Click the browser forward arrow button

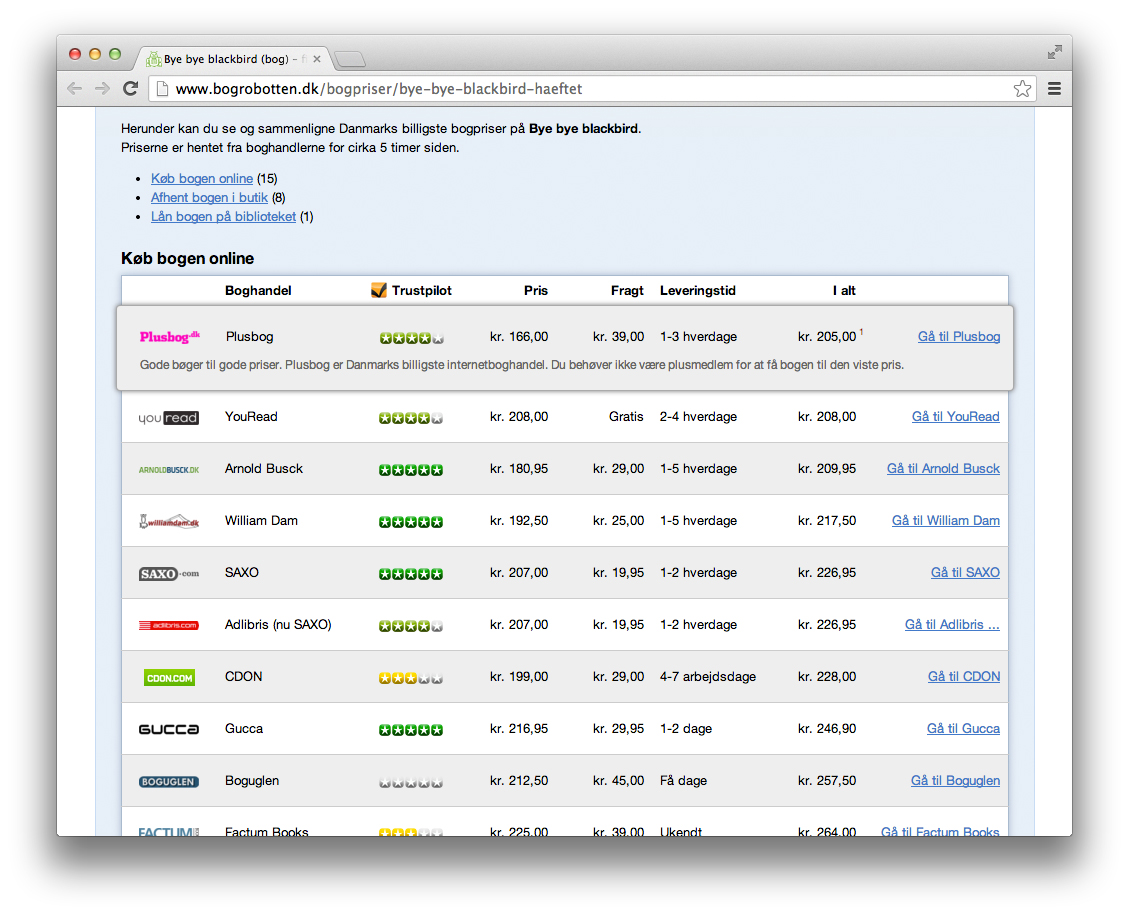pyautogui.click(x=102, y=89)
